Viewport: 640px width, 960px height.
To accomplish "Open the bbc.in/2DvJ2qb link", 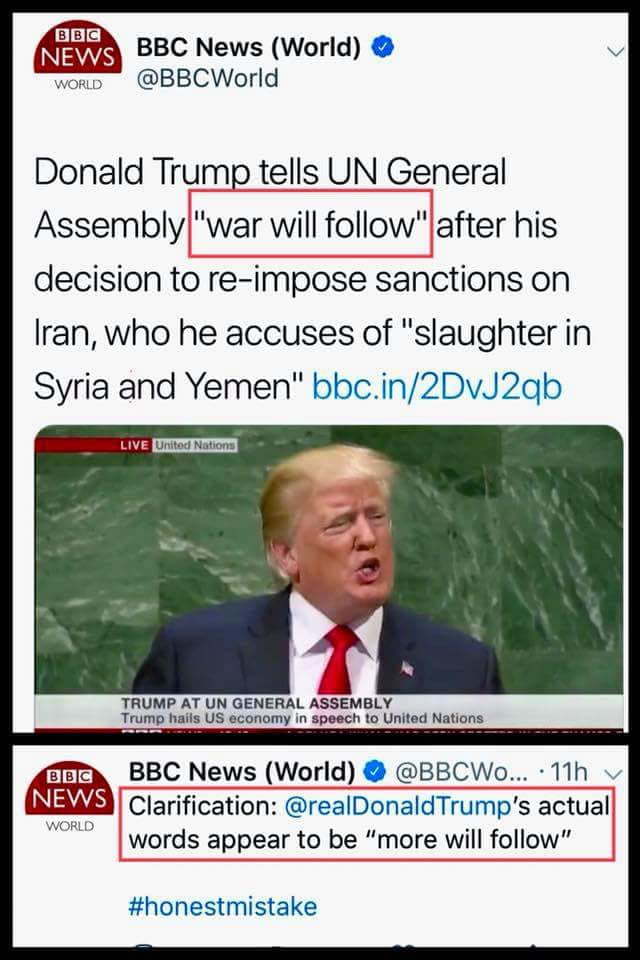I will 437,386.
